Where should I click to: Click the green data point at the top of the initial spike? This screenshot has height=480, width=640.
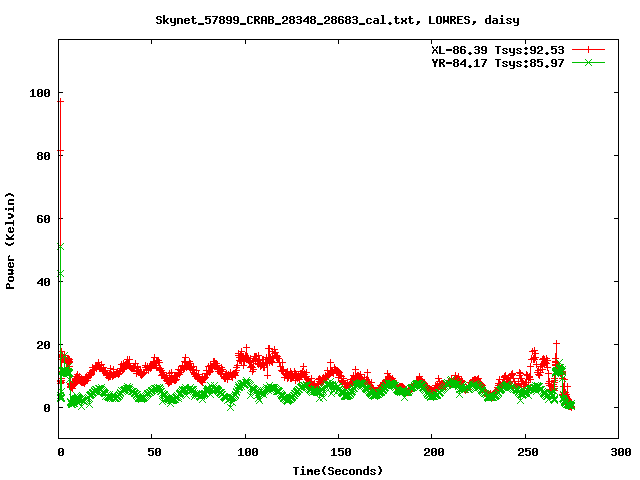(x=60, y=247)
